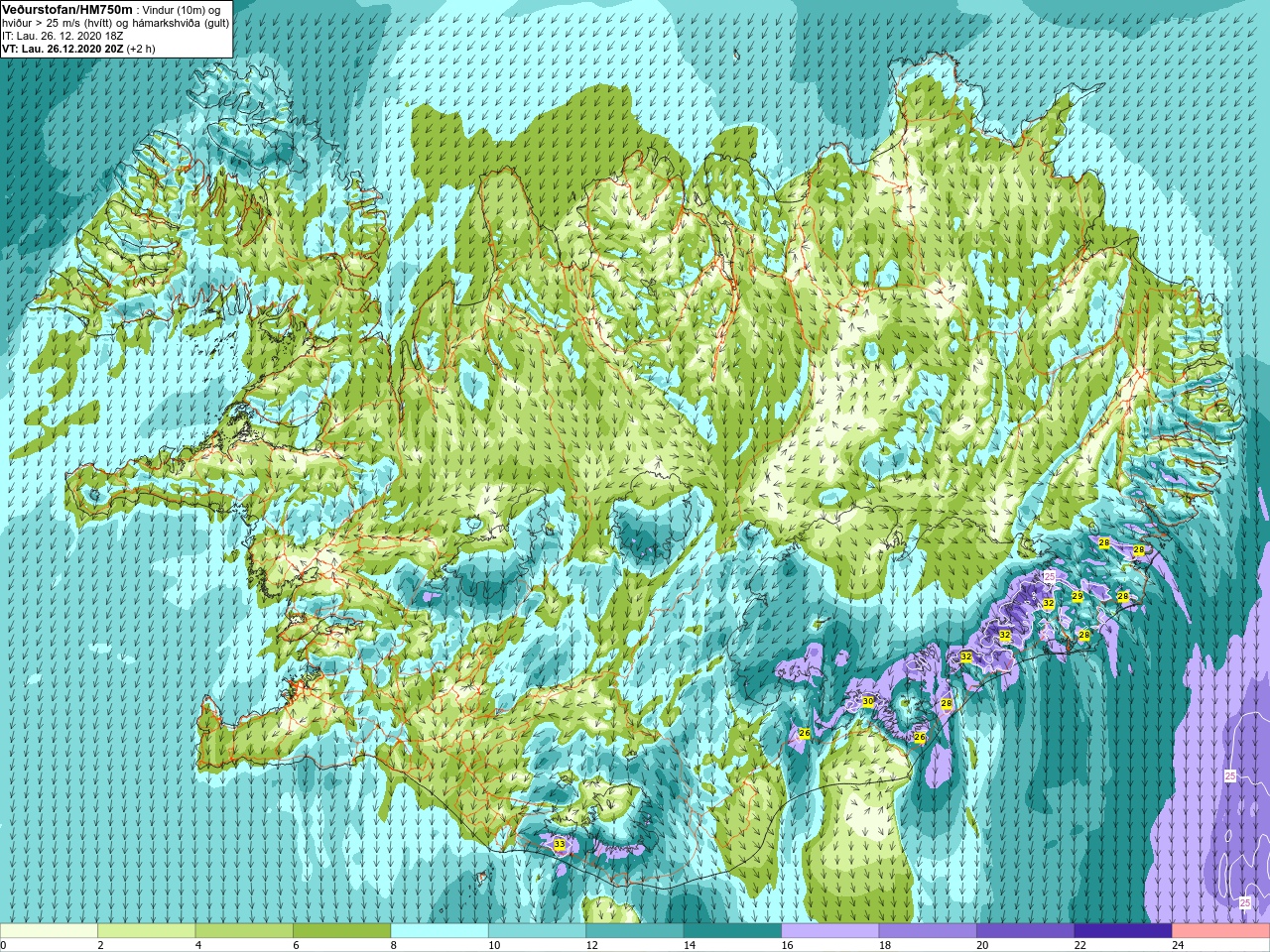The height and width of the screenshot is (952, 1270).
Task: Click the "14" tick label on the legend scale
Action: pos(690,945)
